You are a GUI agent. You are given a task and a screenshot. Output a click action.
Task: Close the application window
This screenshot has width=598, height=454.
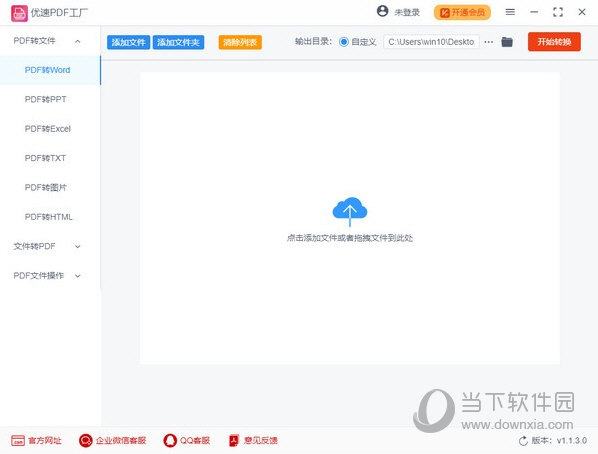[x=582, y=12]
